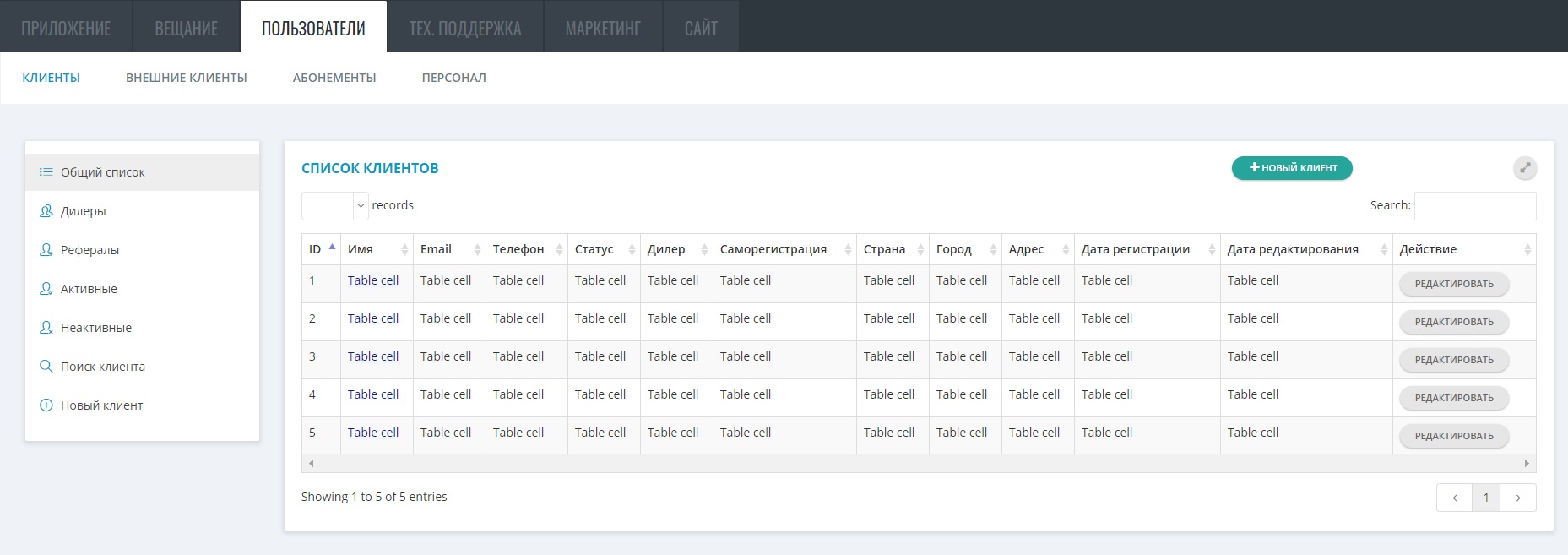Click Редактировать button in row 3
Image resolution: width=1568 pixels, height=555 pixels.
1454,360
